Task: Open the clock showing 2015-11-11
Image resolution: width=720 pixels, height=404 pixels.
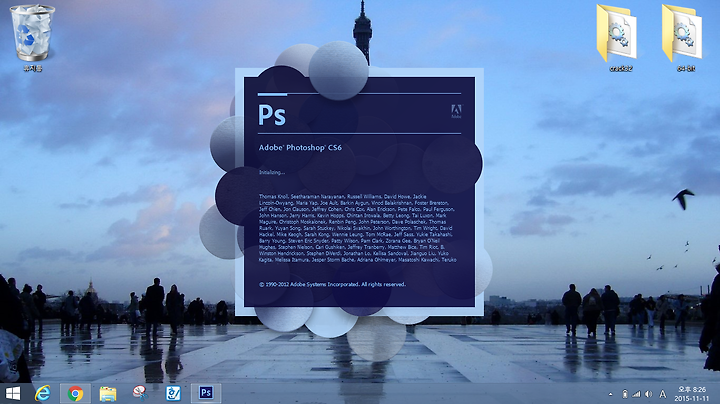Action: coord(692,394)
